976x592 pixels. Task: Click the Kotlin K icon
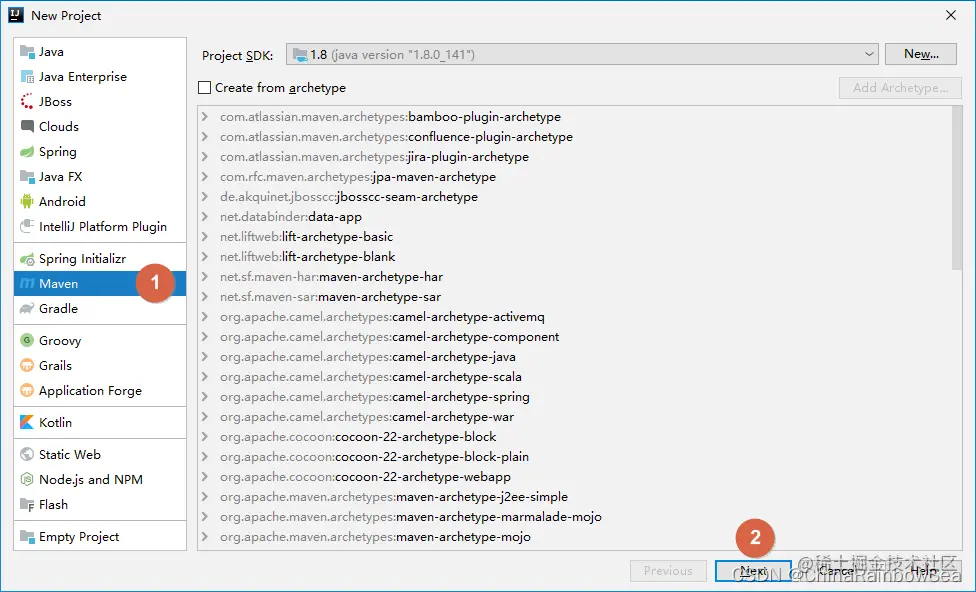click(x=27, y=422)
